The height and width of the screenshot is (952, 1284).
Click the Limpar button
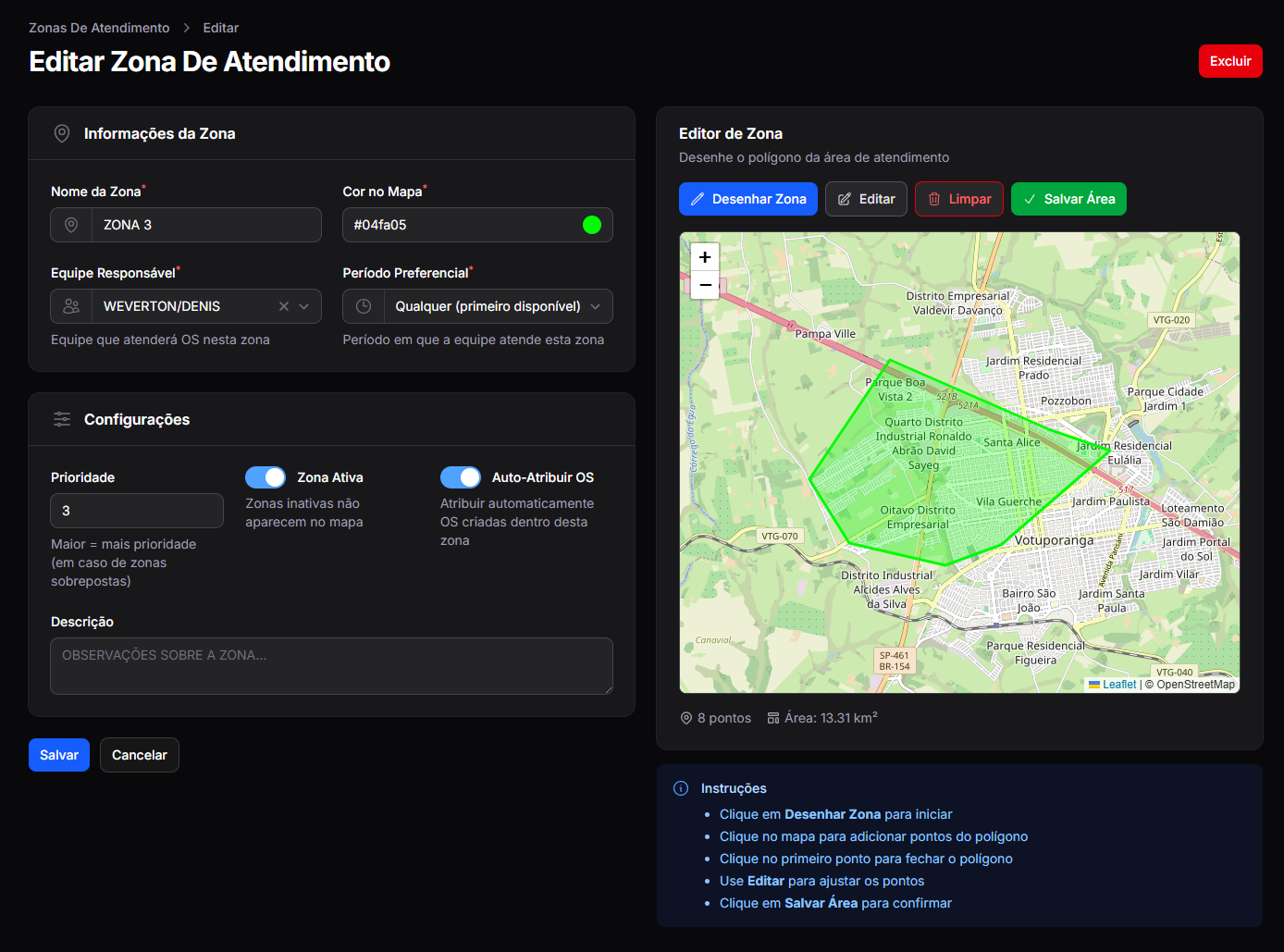pyautogui.click(x=959, y=199)
